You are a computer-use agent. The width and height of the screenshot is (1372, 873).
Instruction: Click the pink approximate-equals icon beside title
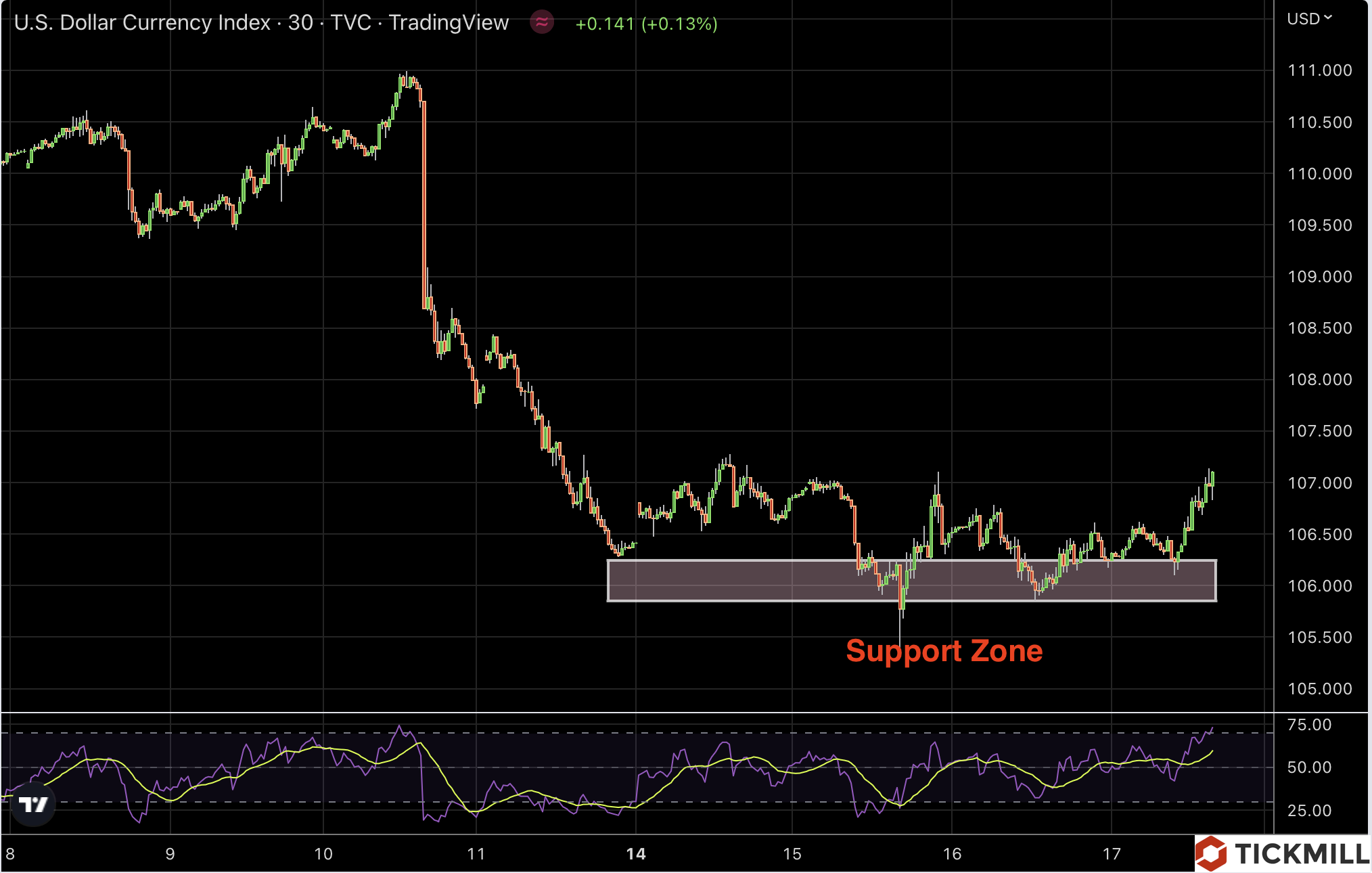coord(542,22)
